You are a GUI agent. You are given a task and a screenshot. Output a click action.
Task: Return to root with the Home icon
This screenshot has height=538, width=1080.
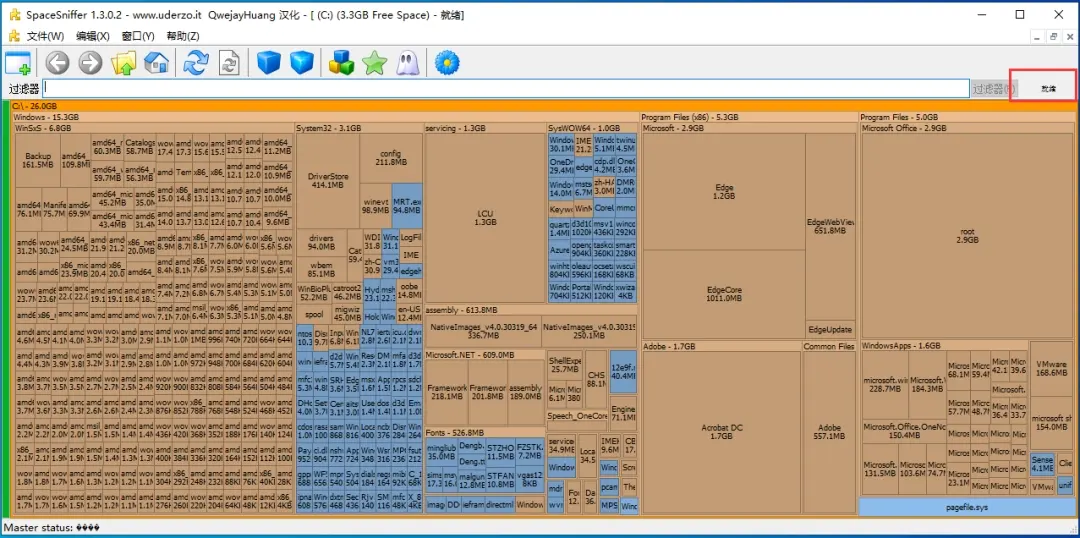point(156,63)
